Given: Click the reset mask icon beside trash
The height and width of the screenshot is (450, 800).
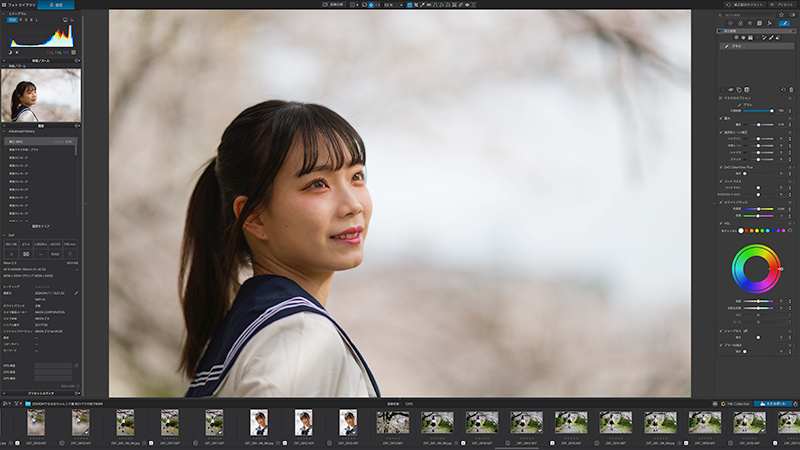Looking at the screenshot, I should click(x=783, y=90).
